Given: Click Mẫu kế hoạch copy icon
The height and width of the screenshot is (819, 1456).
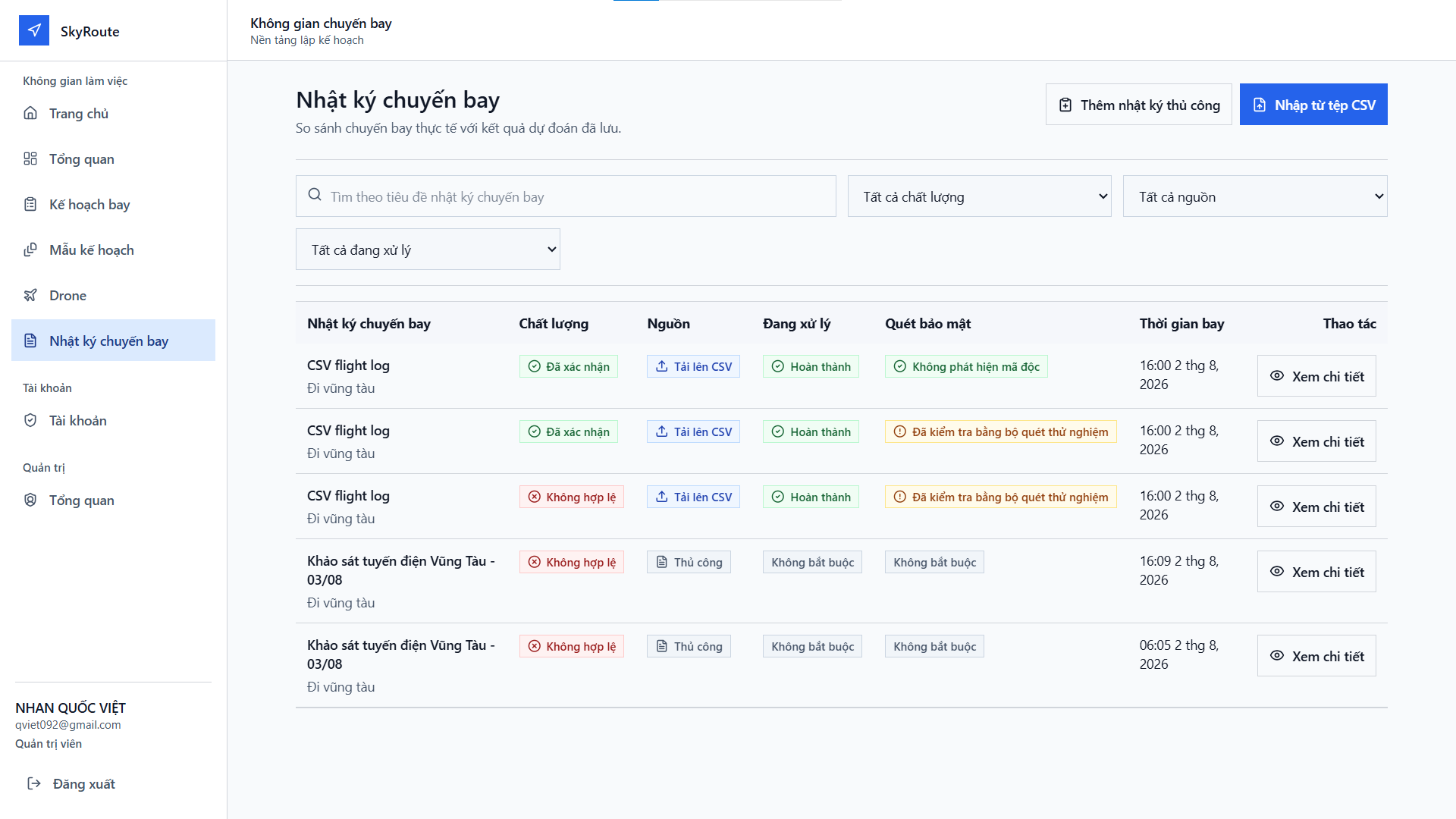Looking at the screenshot, I should [x=30, y=249].
